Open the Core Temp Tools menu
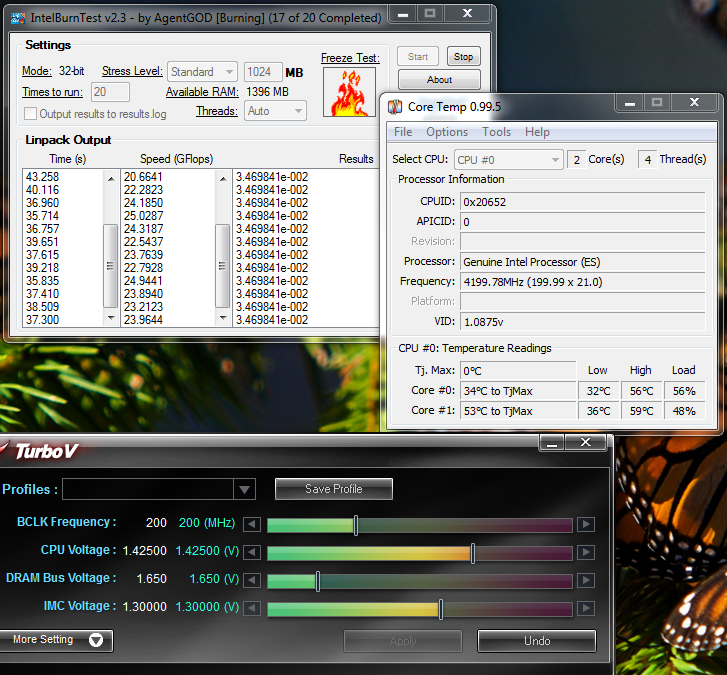Viewport: 727px width, 675px height. pos(496,132)
